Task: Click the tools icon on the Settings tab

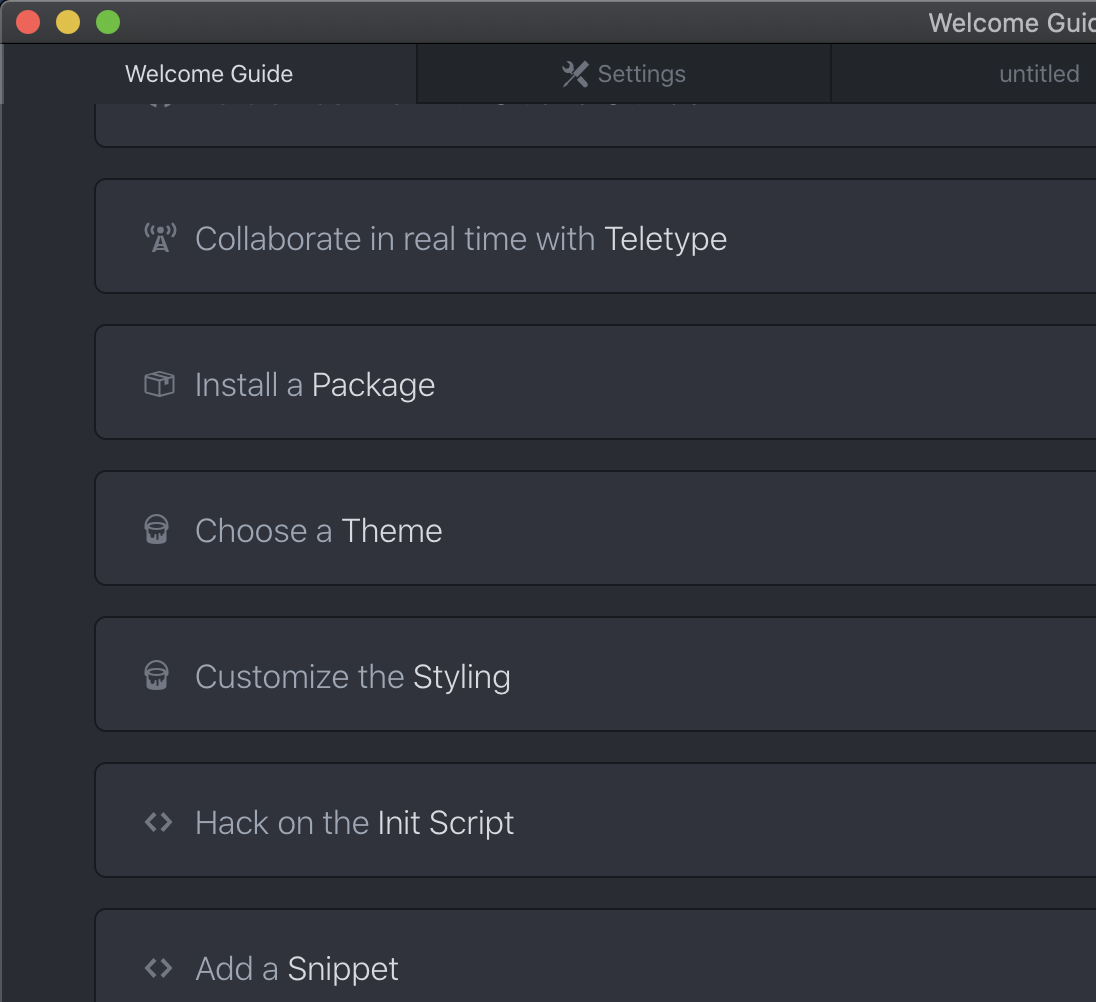Action: 575,74
